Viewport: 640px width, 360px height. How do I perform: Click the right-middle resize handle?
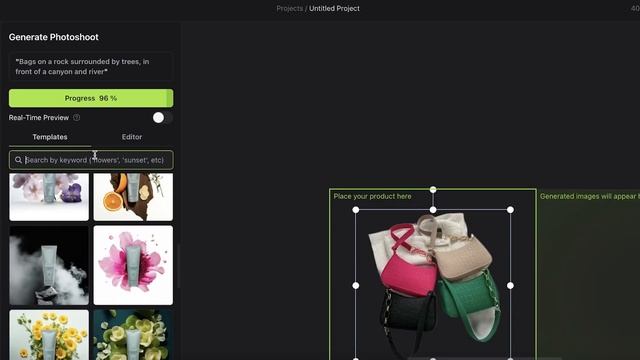pyautogui.click(x=510, y=286)
